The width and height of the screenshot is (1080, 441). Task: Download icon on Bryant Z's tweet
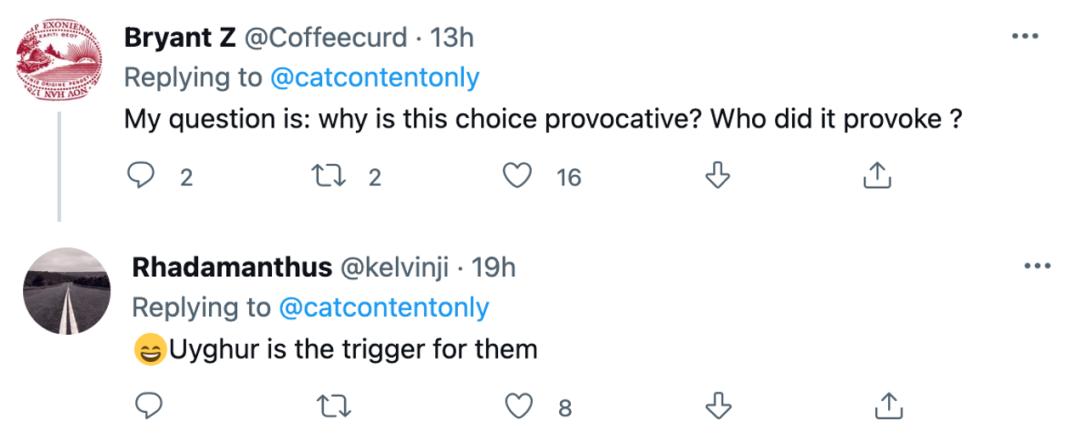(716, 177)
